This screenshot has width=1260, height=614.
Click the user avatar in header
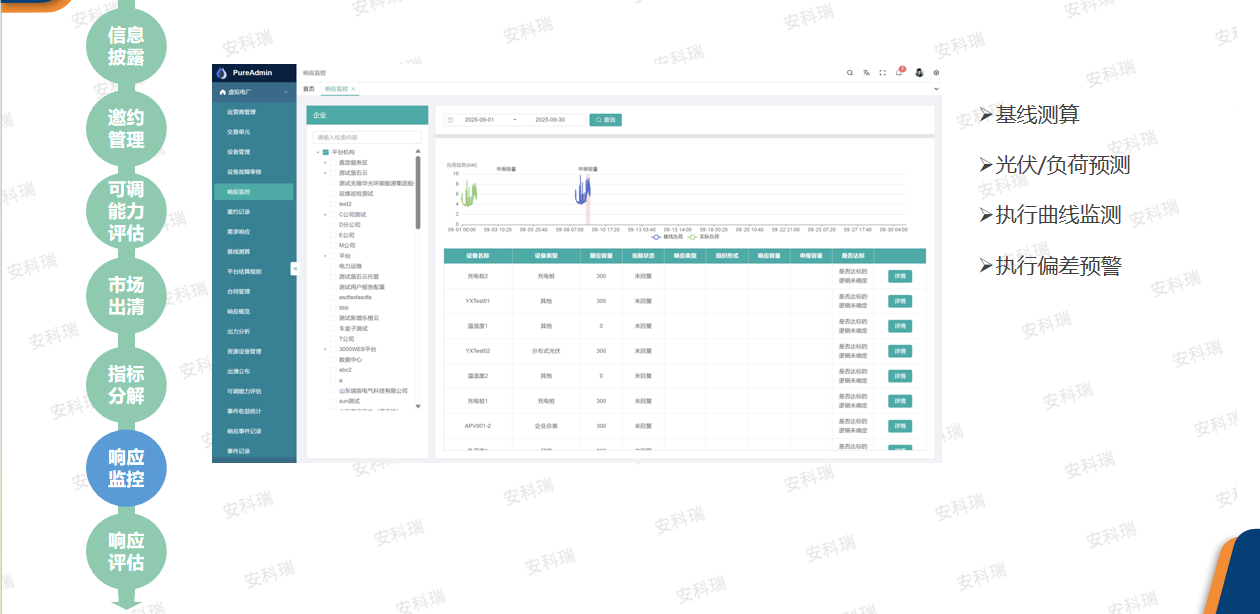pyautogui.click(x=919, y=72)
